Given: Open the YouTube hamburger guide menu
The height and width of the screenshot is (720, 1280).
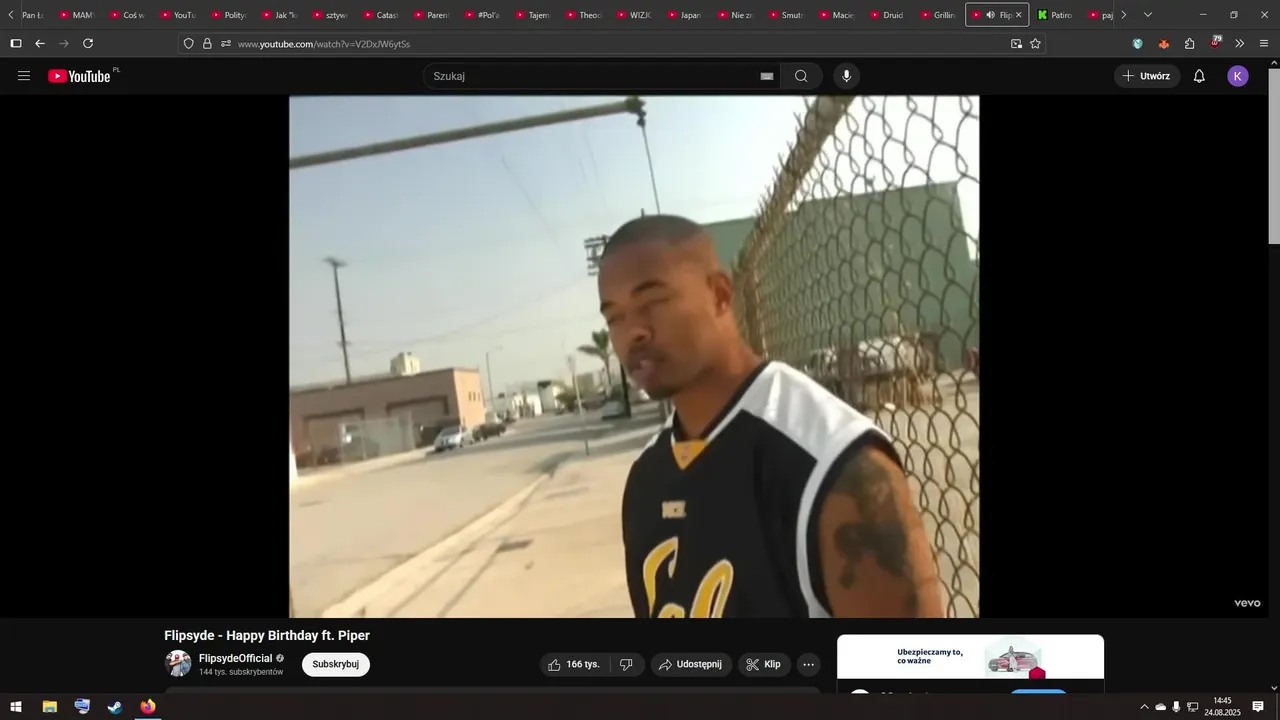Looking at the screenshot, I should point(24,76).
